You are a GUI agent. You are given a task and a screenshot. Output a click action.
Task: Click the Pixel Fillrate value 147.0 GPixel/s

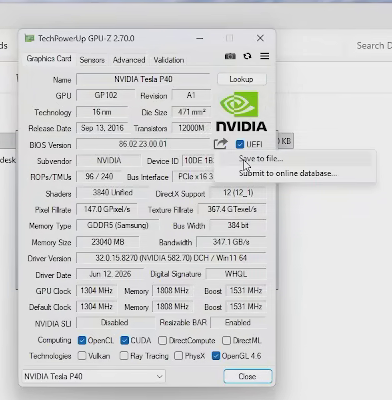[107, 209]
